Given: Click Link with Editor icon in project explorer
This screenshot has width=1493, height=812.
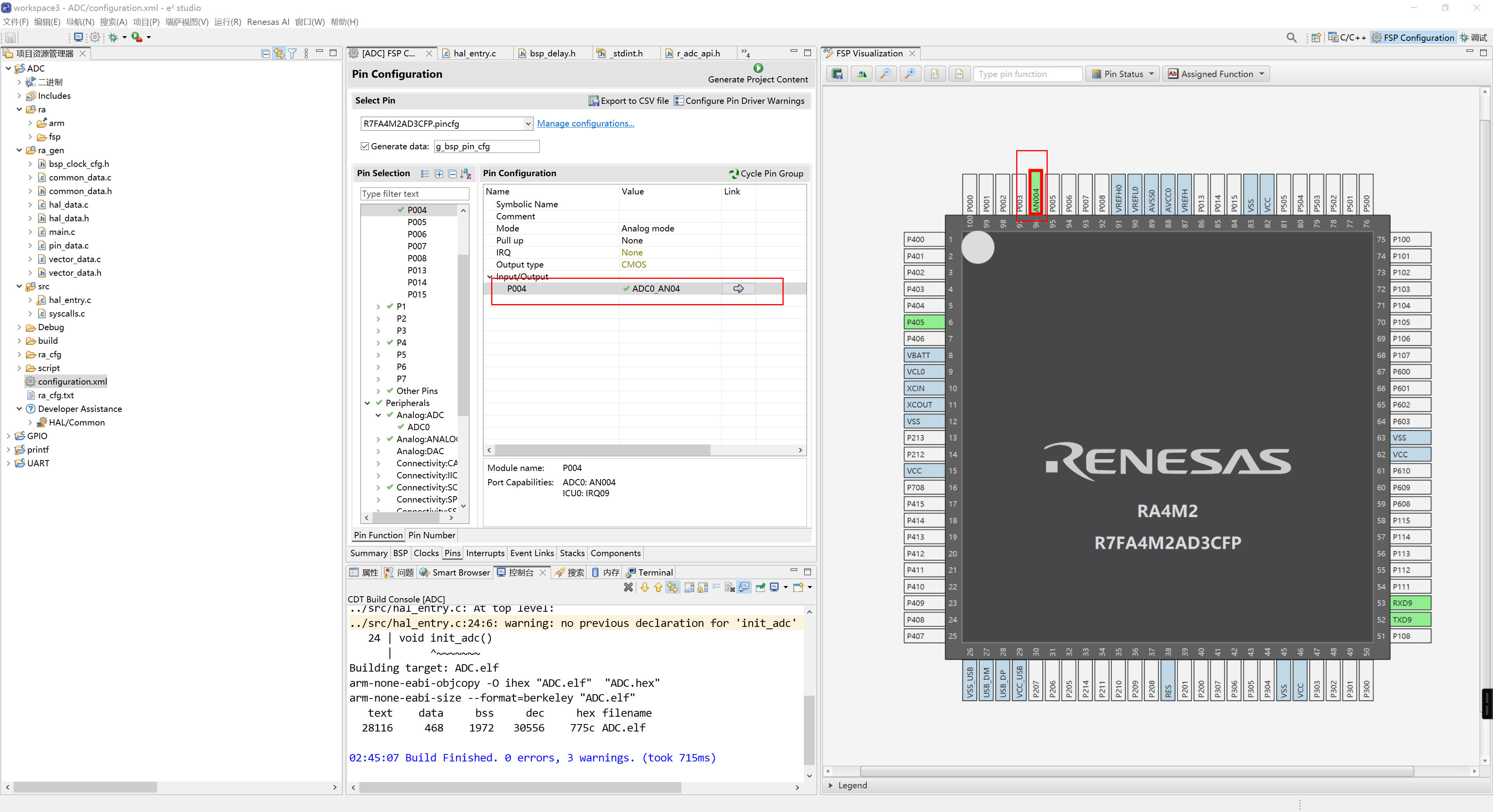Looking at the screenshot, I should [x=279, y=53].
